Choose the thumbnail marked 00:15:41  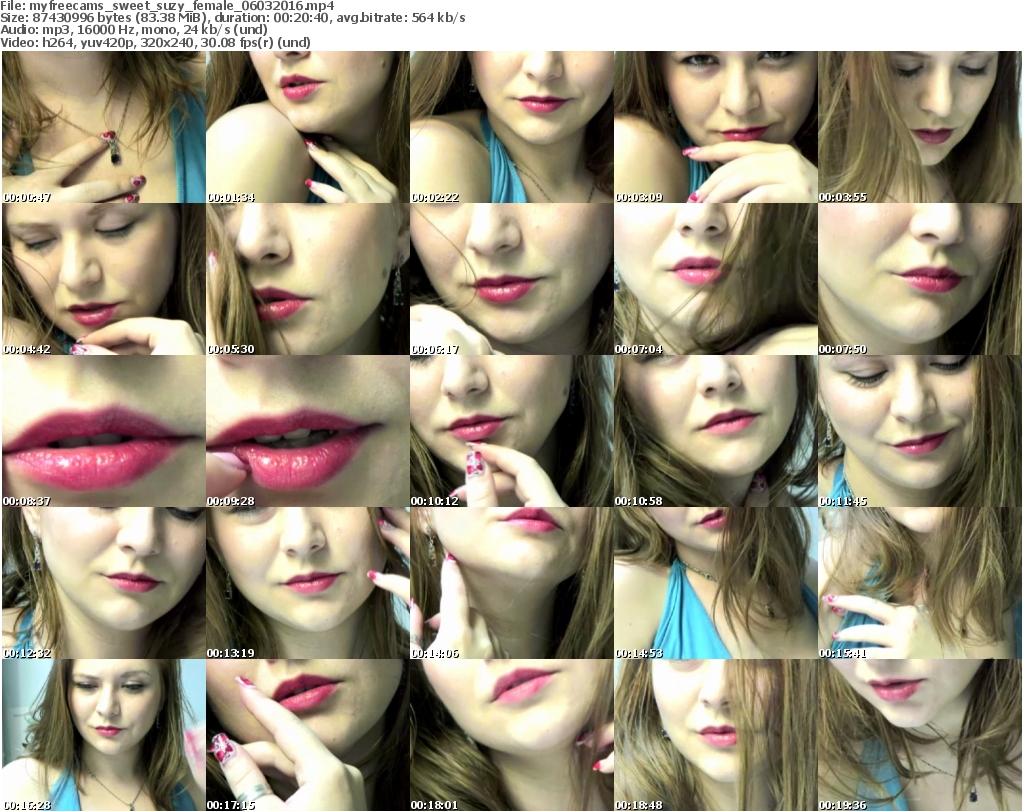tap(920, 583)
